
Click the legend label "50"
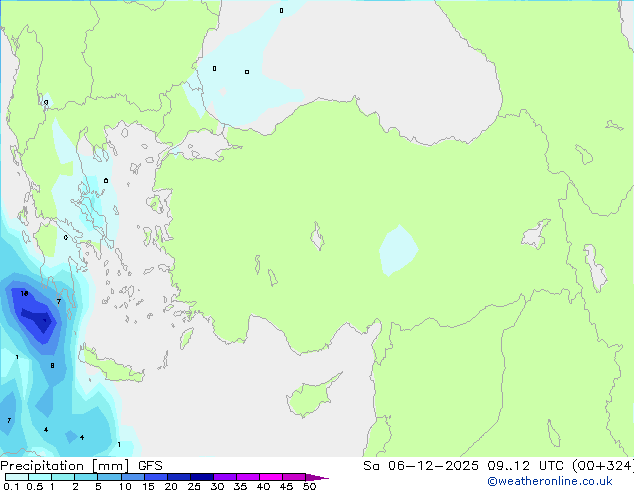coord(309,486)
